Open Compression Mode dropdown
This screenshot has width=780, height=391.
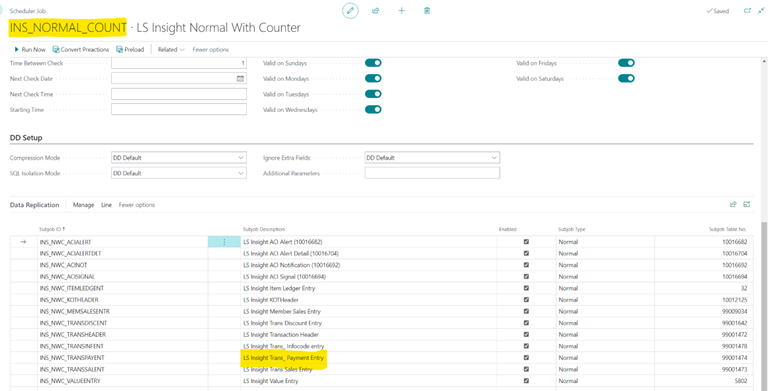click(x=179, y=158)
